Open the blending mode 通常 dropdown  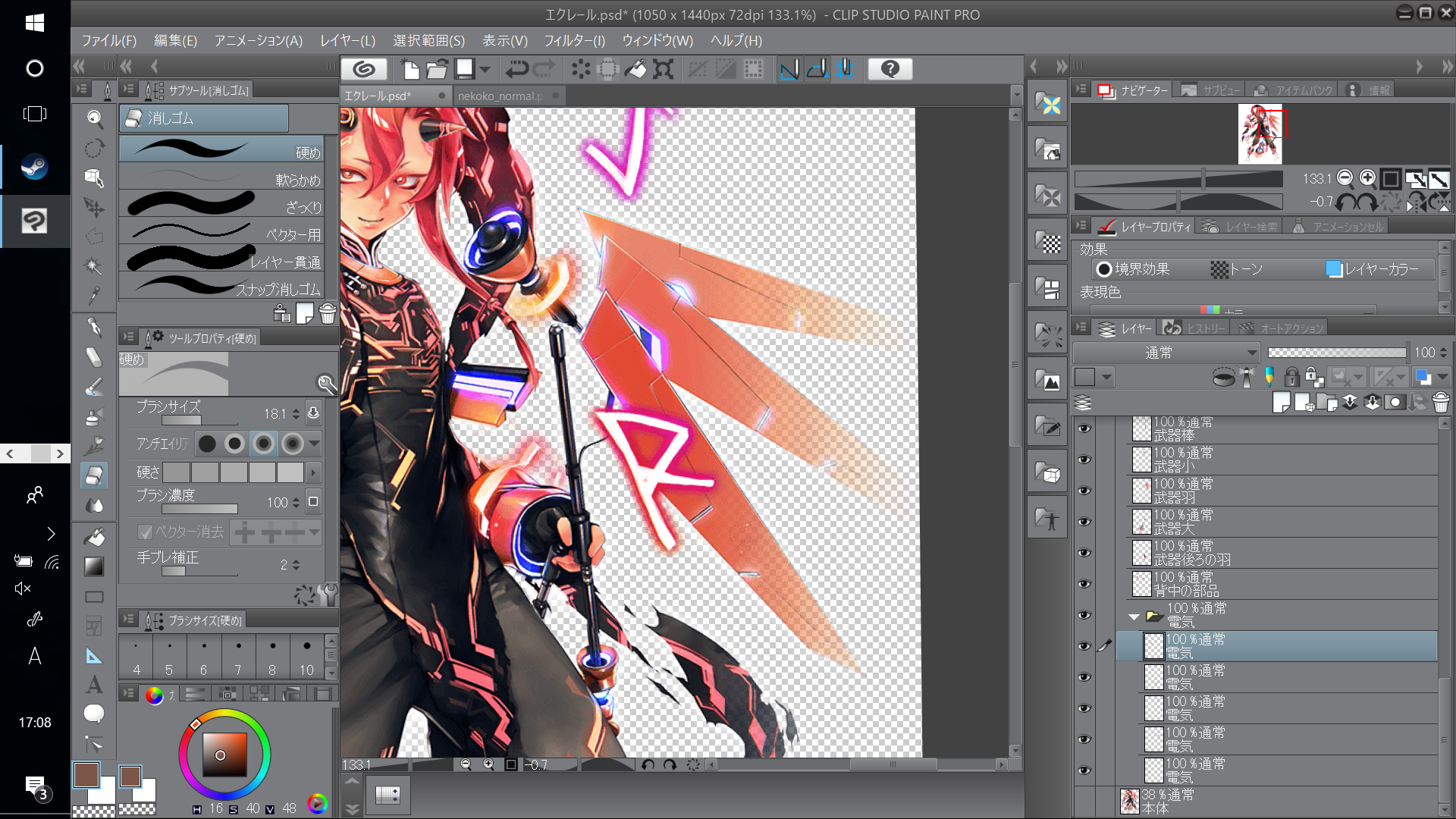[x=1166, y=353]
